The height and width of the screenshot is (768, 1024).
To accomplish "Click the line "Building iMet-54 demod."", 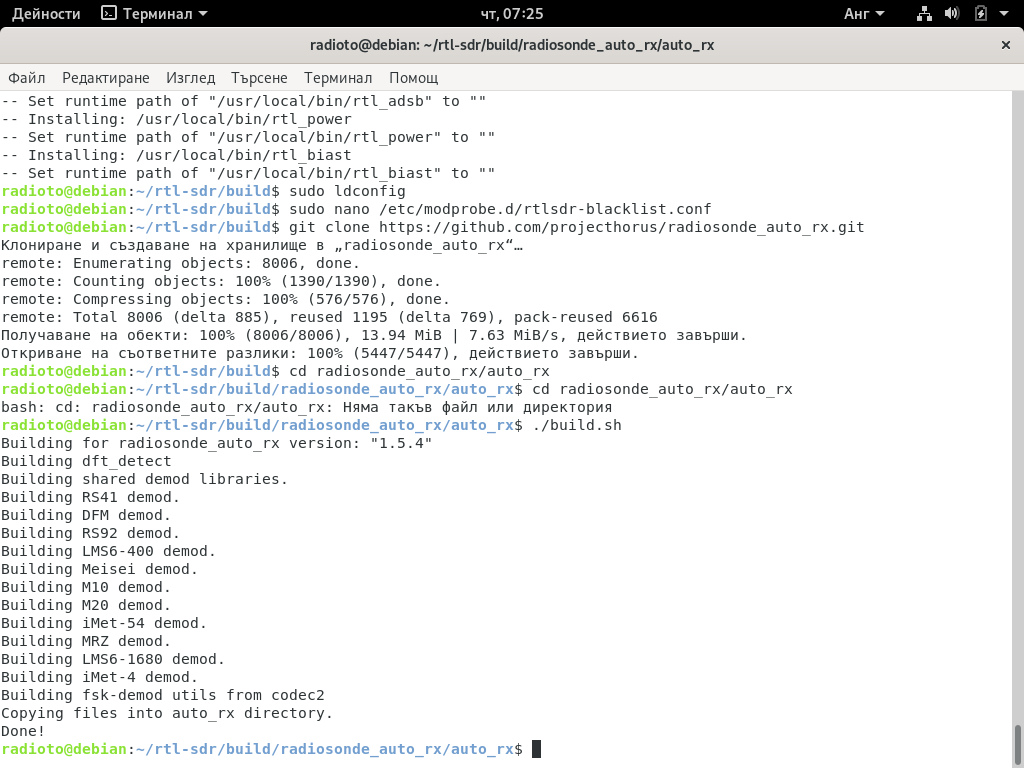I will (x=104, y=623).
